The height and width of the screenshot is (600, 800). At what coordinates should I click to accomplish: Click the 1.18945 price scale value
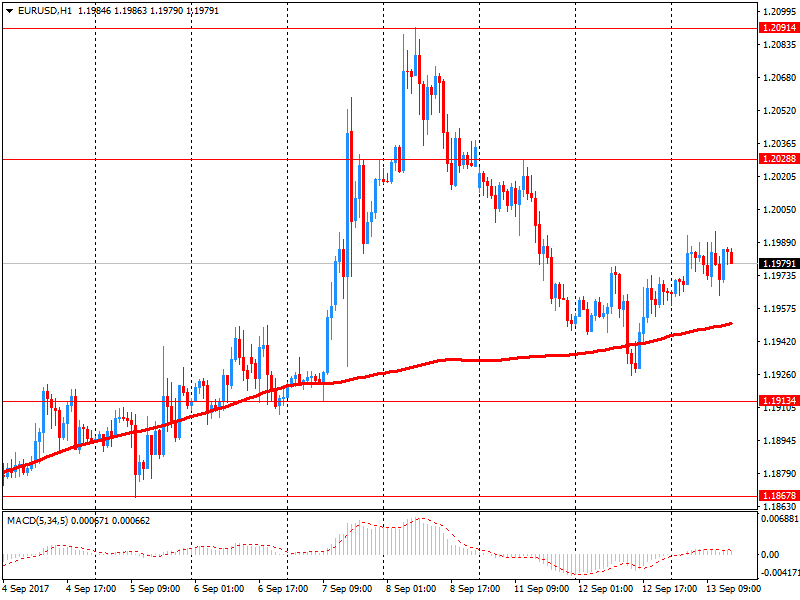pyautogui.click(x=780, y=440)
